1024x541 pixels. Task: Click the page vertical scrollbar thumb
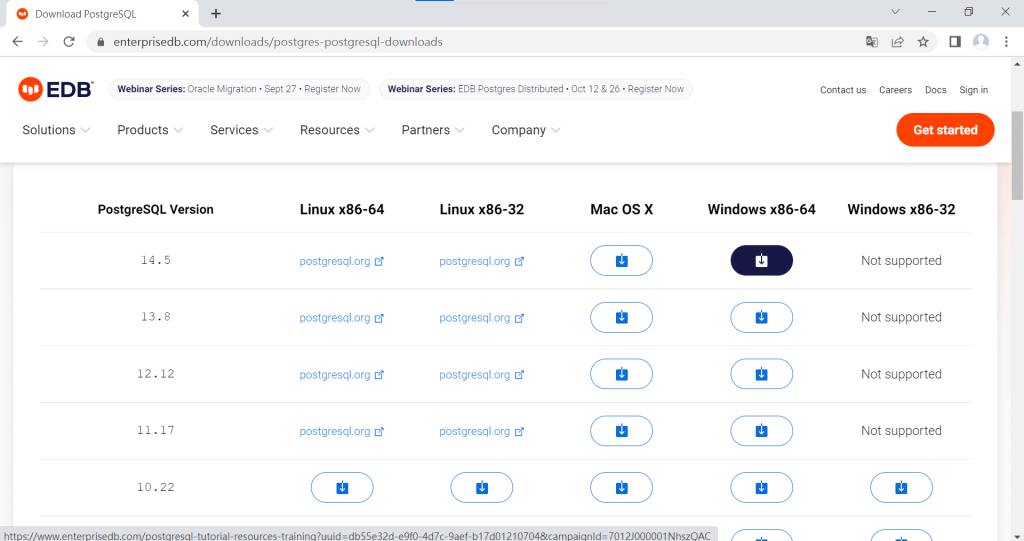1017,156
